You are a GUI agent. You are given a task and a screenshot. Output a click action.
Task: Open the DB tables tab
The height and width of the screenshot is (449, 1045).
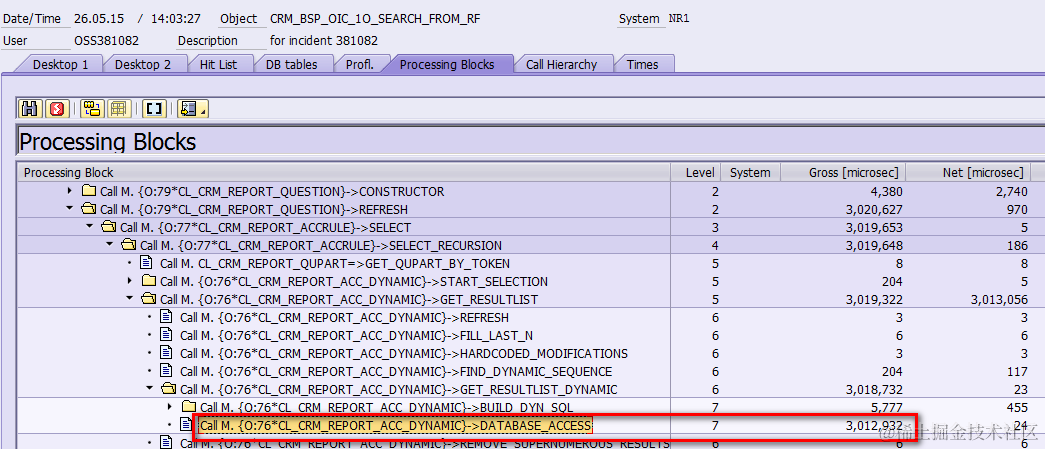pyautogui.click(x=291, y=65)
